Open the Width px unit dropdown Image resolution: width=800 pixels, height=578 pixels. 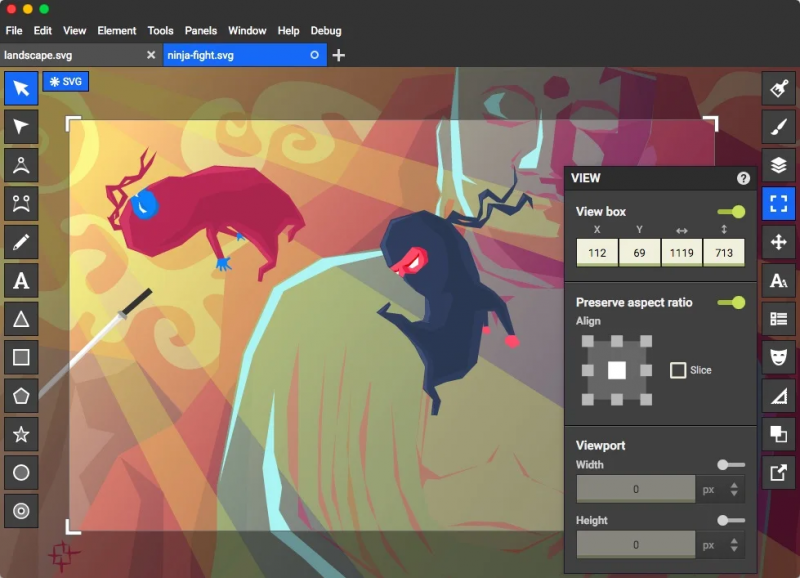point(721,490)
